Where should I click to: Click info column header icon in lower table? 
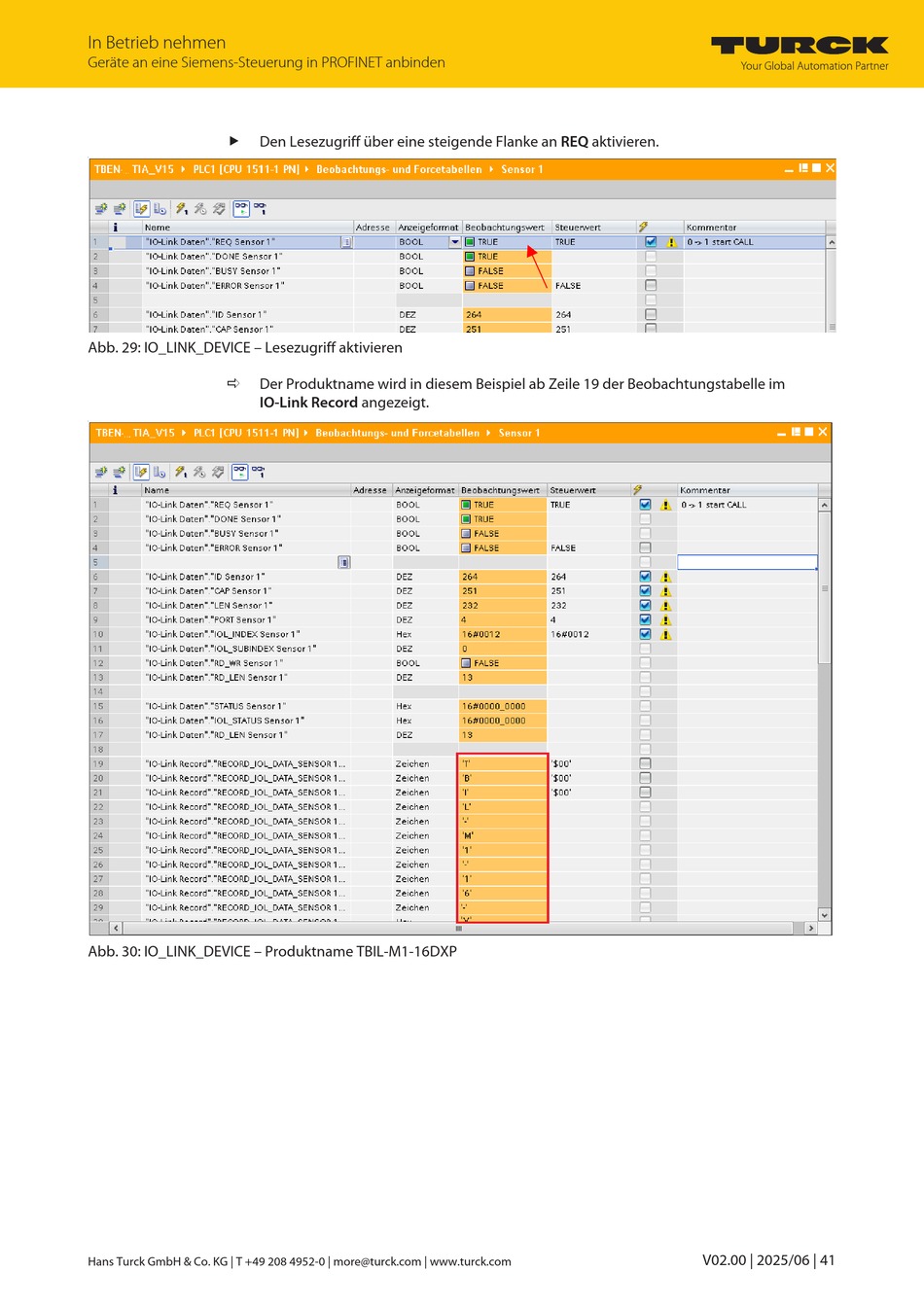click(x=115, y=490)
